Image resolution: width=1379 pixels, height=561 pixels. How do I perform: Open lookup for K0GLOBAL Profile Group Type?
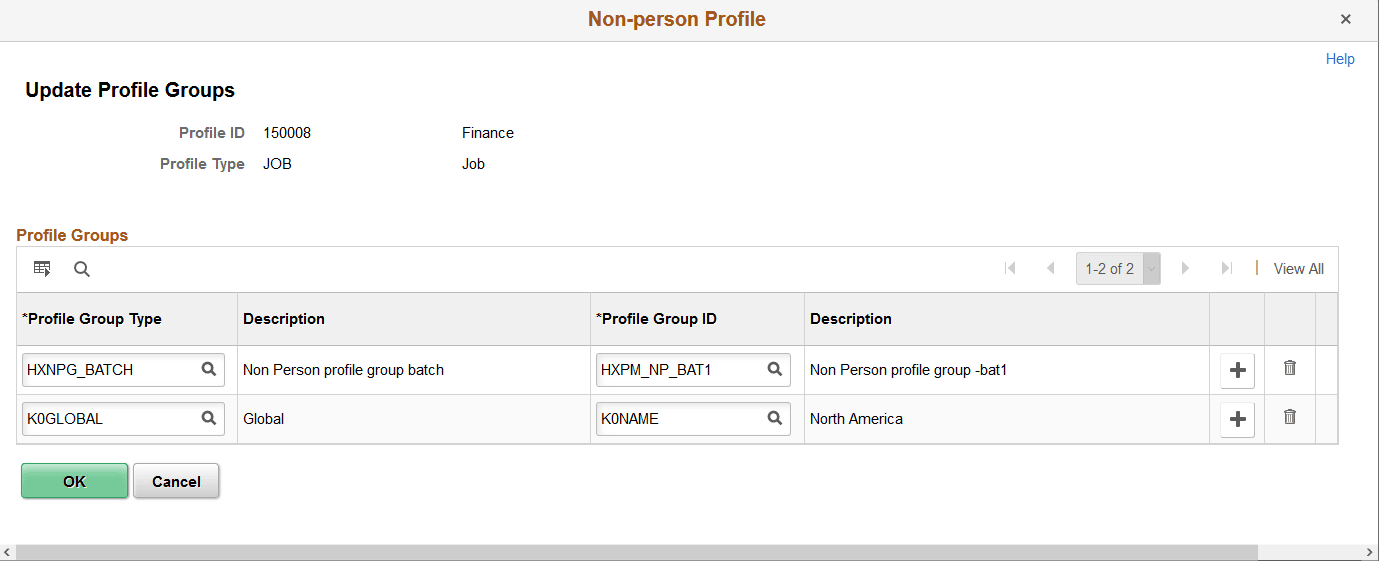pos(209,418)
